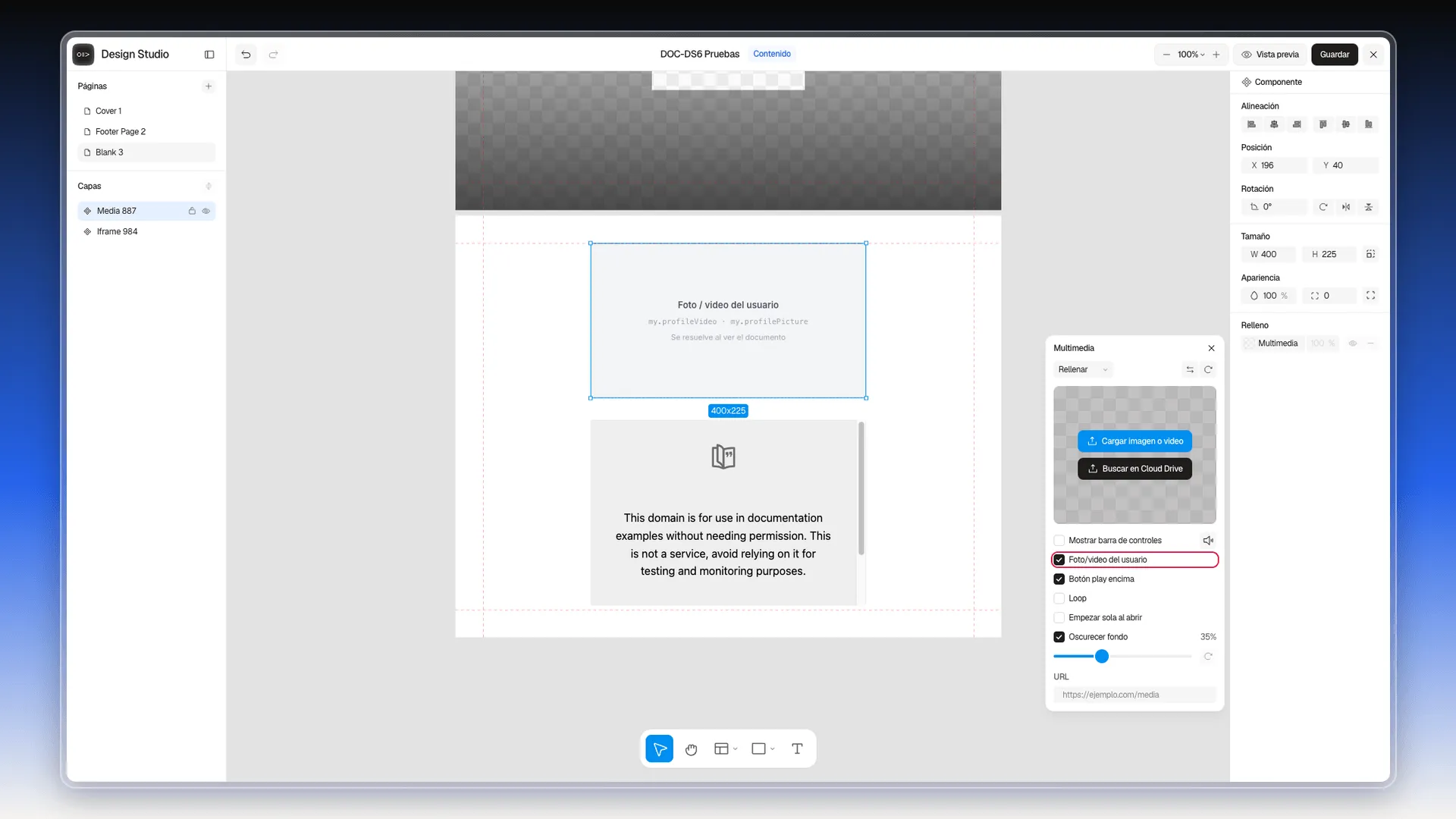Toggle aspect ratio lock next to height
Screen dimensions: 1456x819
[x=1370, y=255]
